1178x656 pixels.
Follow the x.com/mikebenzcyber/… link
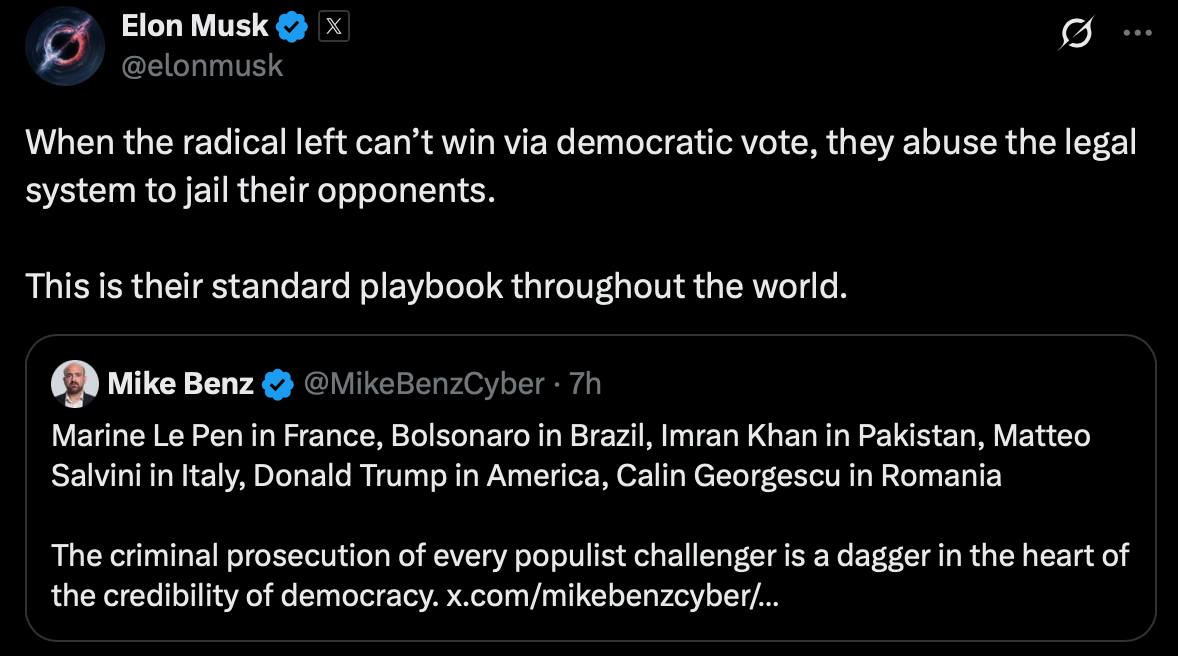click(615, 596)
